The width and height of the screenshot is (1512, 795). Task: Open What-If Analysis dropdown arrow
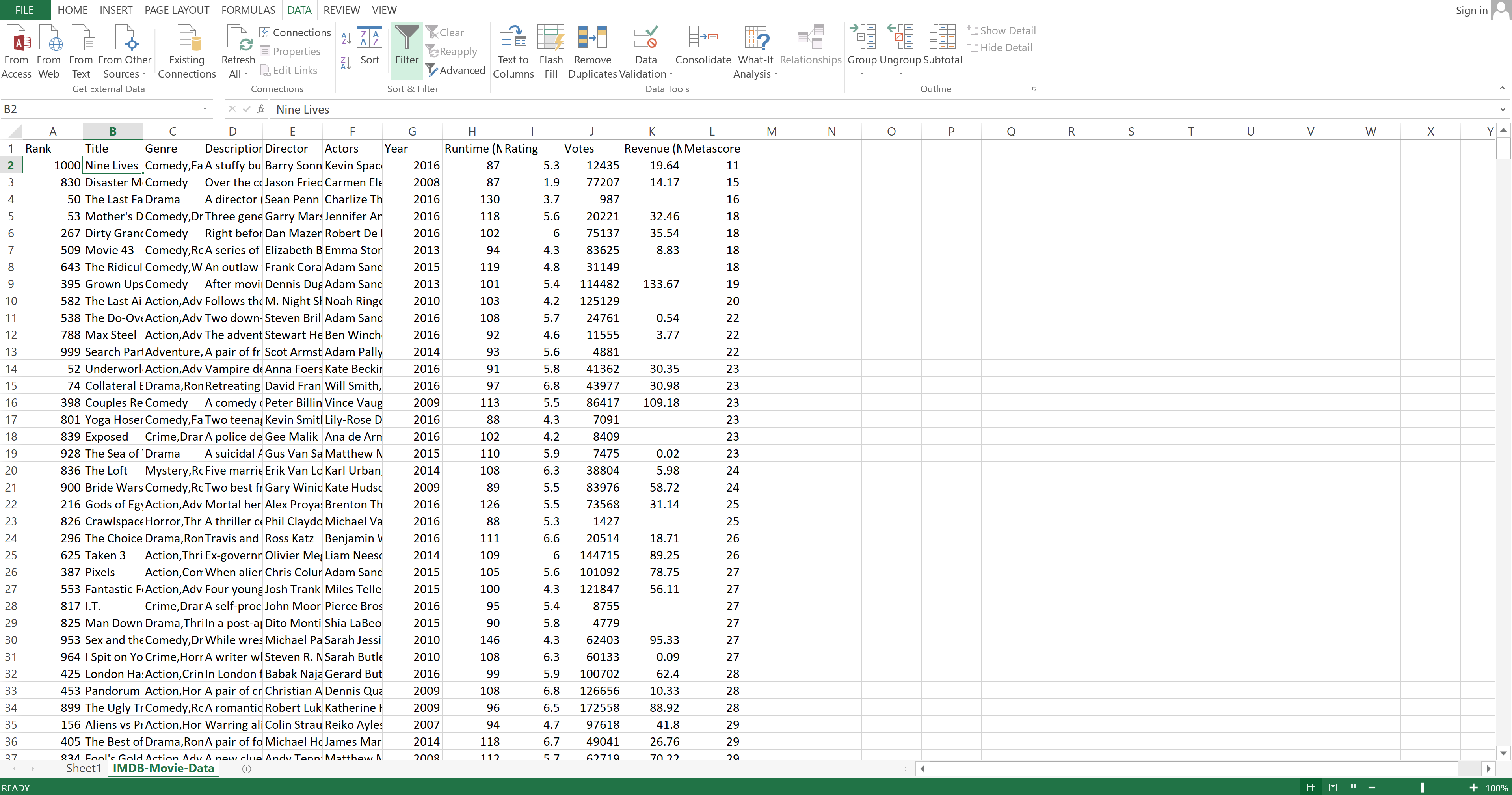click(x=776, y=74)
